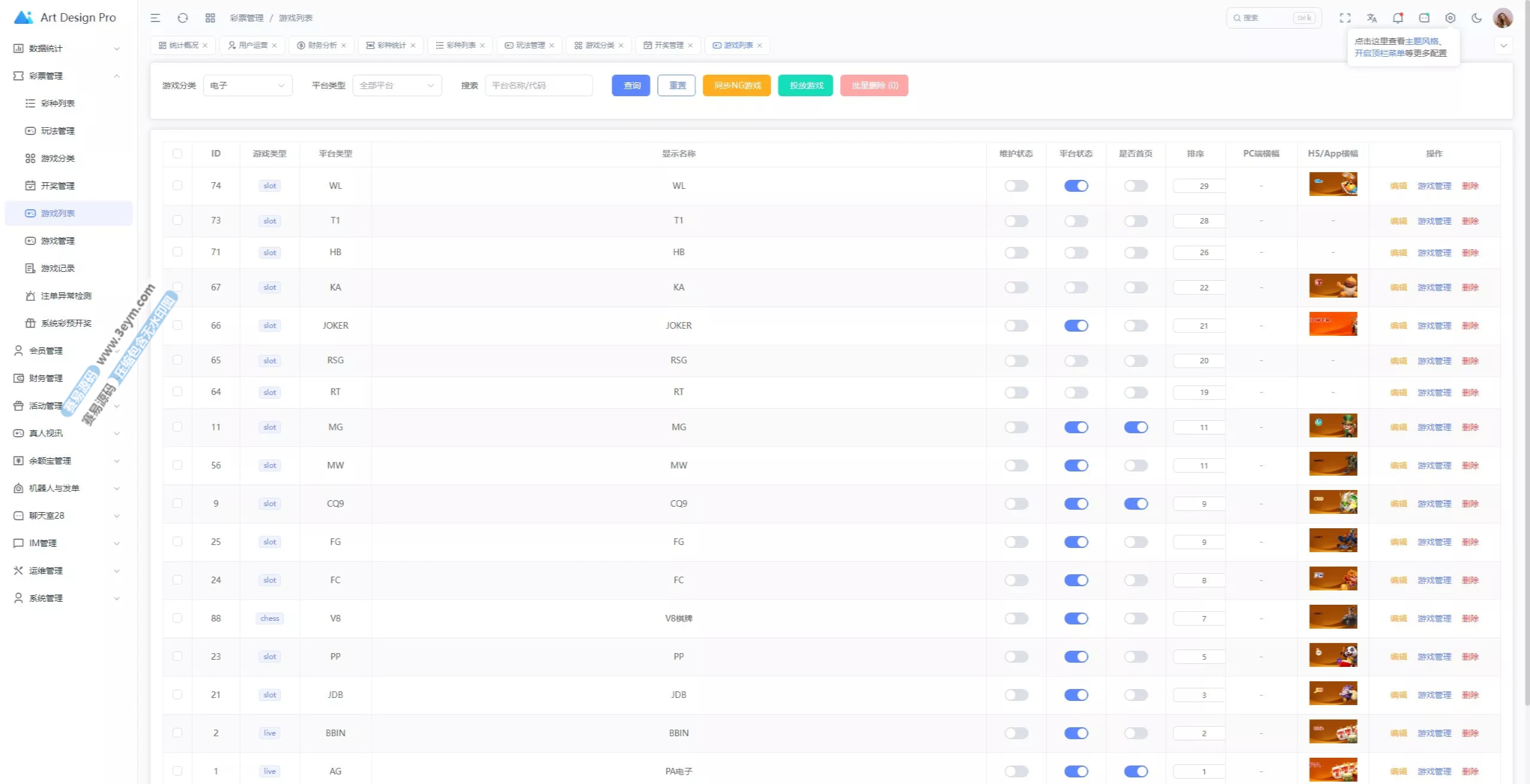Enter fullscreen mode via header icon
The image size is (1530, 784).
pos(1345,18)
